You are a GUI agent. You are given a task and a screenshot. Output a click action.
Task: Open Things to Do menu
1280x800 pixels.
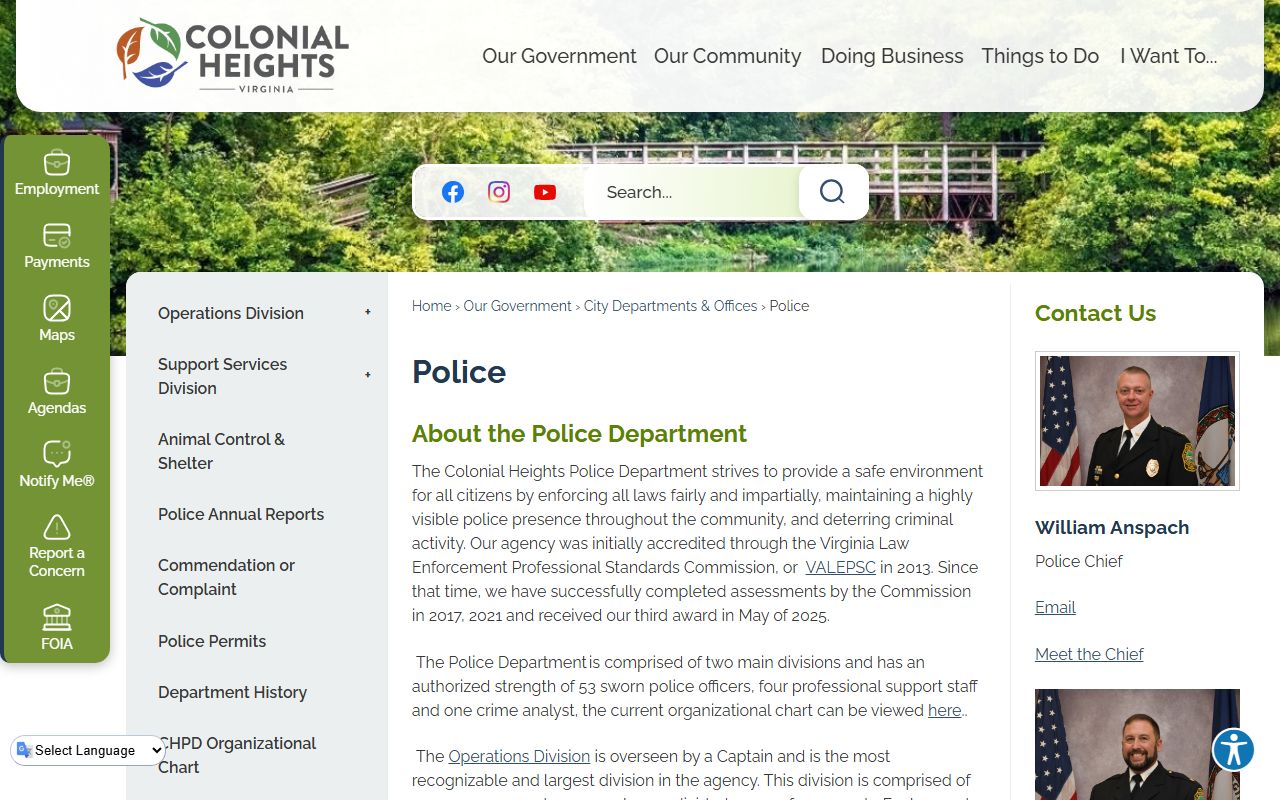[x=1040, y=56]
